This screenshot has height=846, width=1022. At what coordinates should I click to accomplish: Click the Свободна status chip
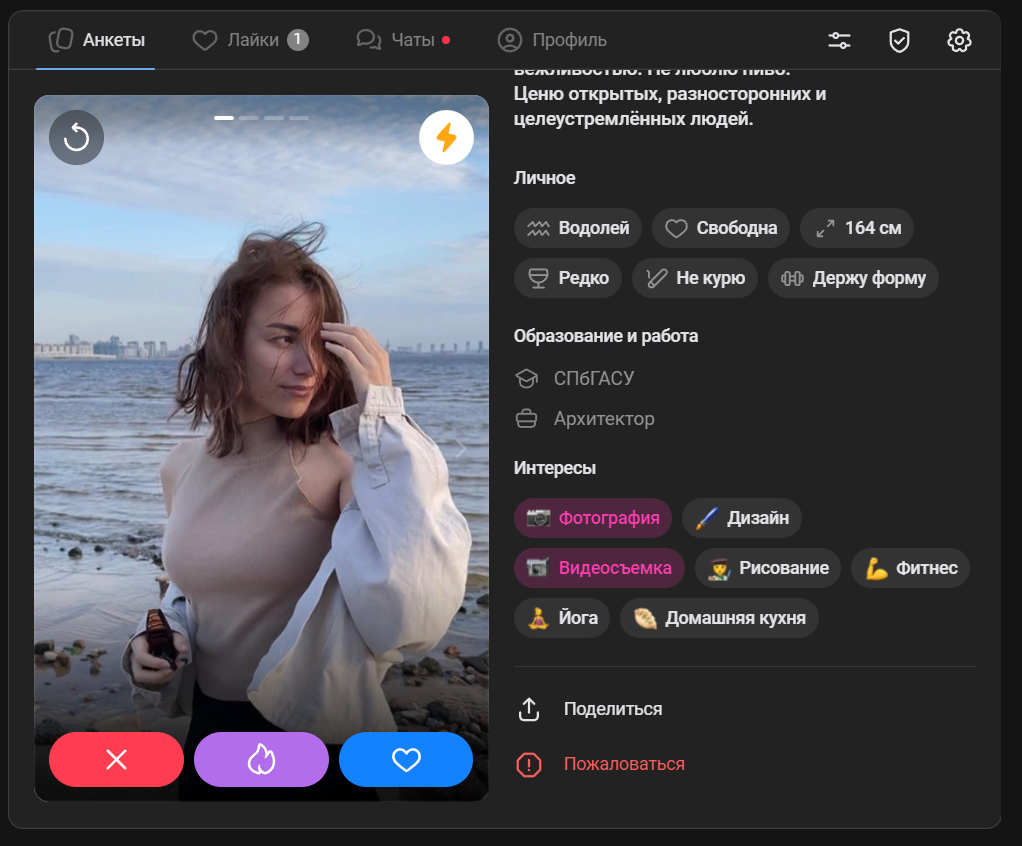click(721, 227)
